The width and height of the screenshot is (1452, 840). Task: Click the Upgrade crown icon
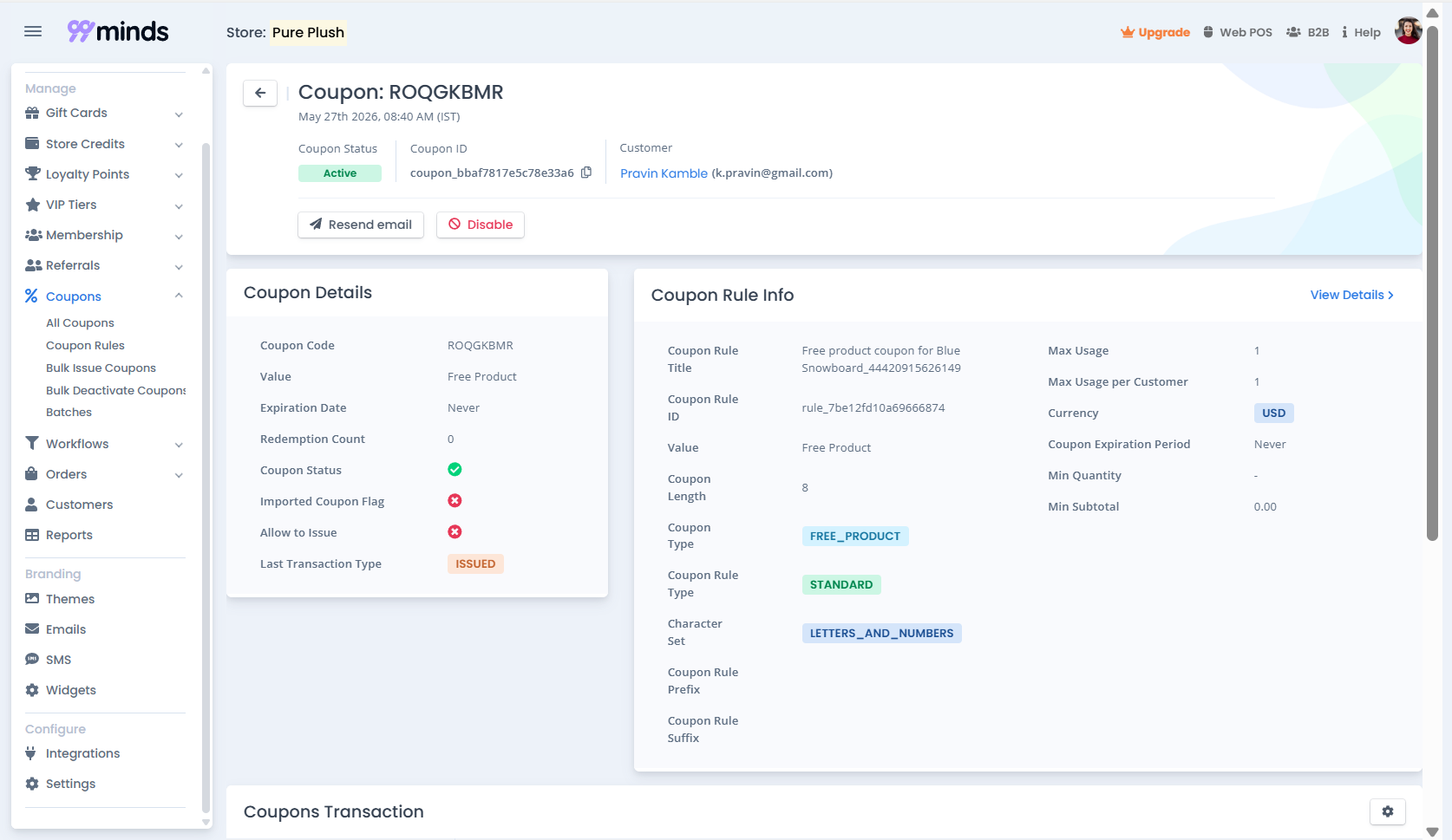coord(1128,32)
